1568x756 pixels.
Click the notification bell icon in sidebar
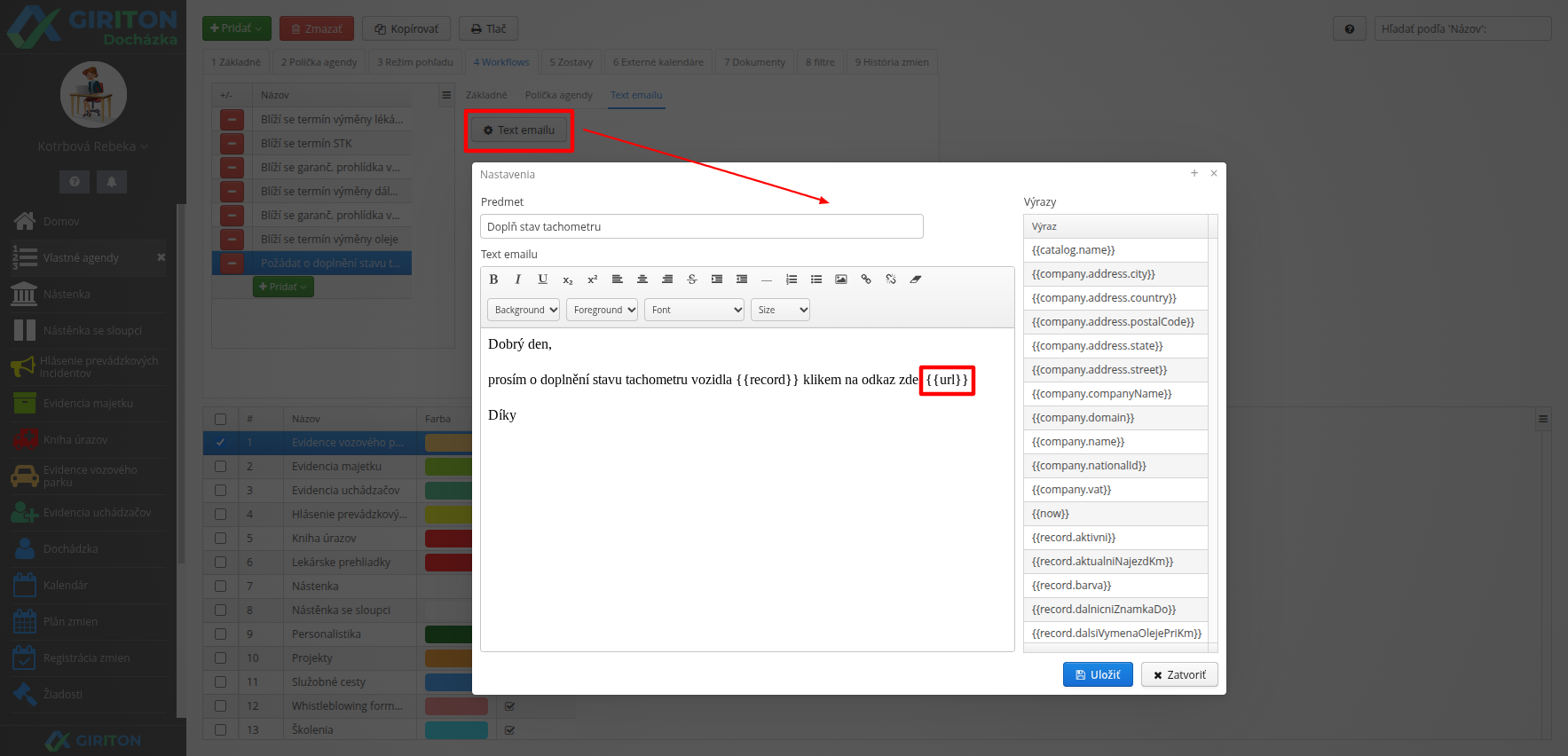[x=112, y=181]
